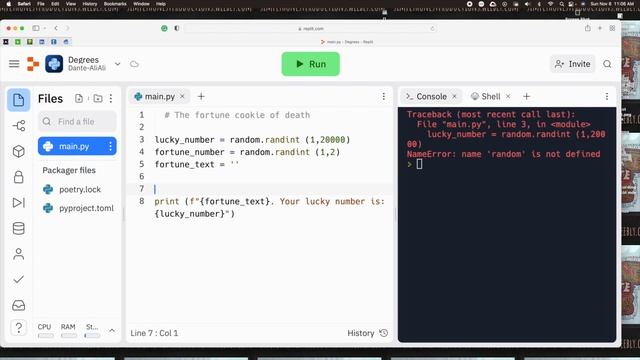This screenshot has height=360, width=640.
Task: Expand the Degrees repl name dropdown
Action: (118, 64)
